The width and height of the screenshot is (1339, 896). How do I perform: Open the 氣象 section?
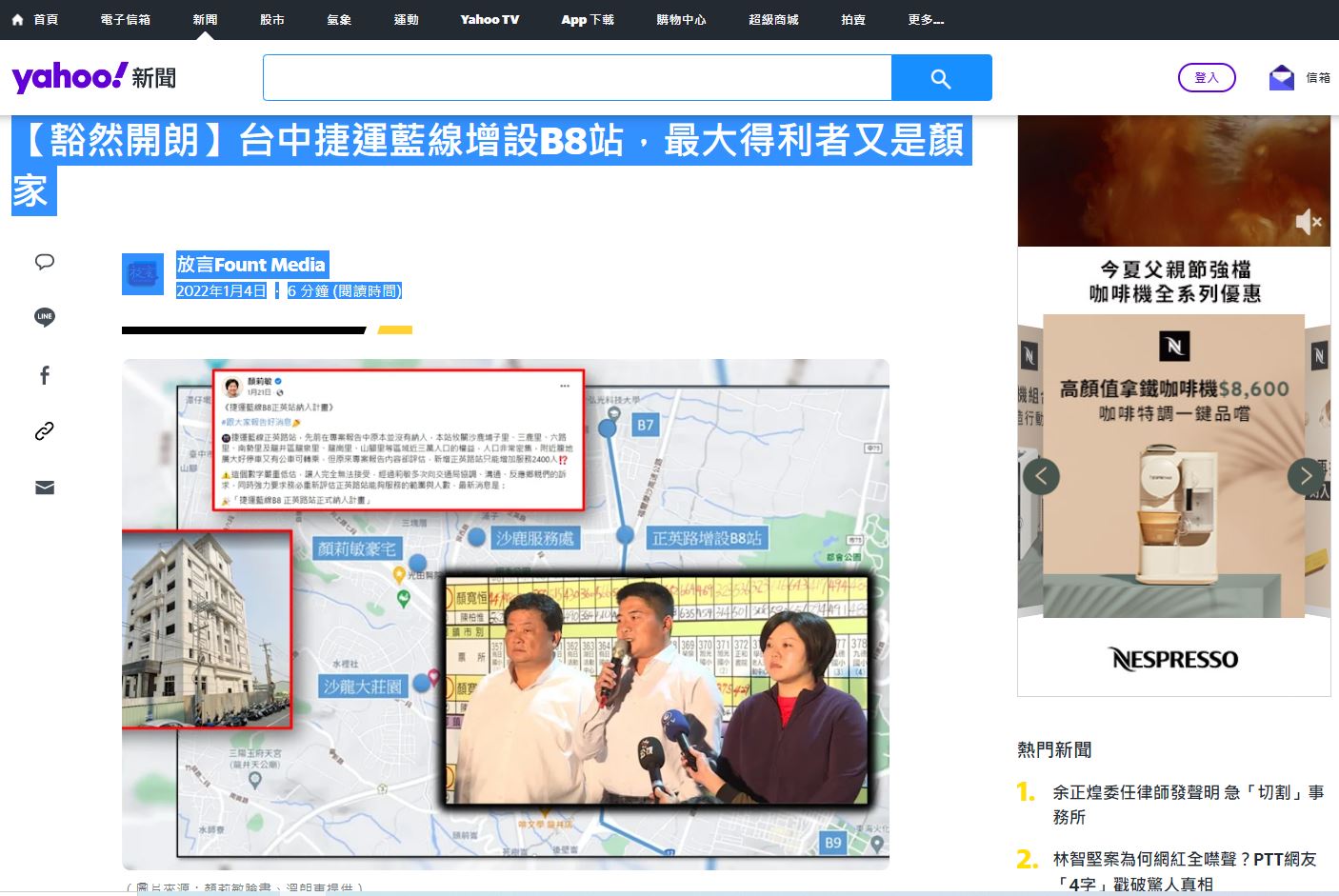[339, 19]
